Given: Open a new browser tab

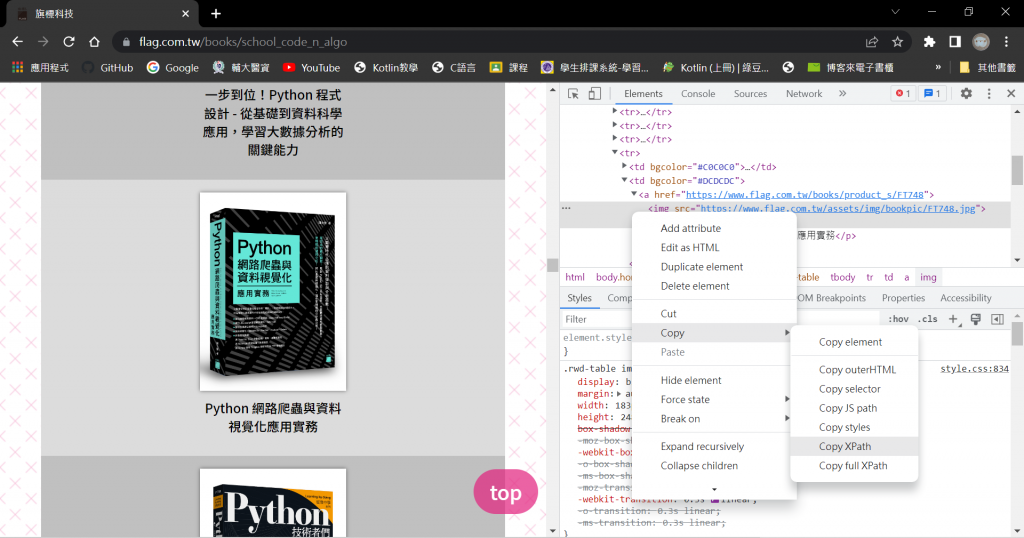Looking at the screenshot, I should (216, 13).
